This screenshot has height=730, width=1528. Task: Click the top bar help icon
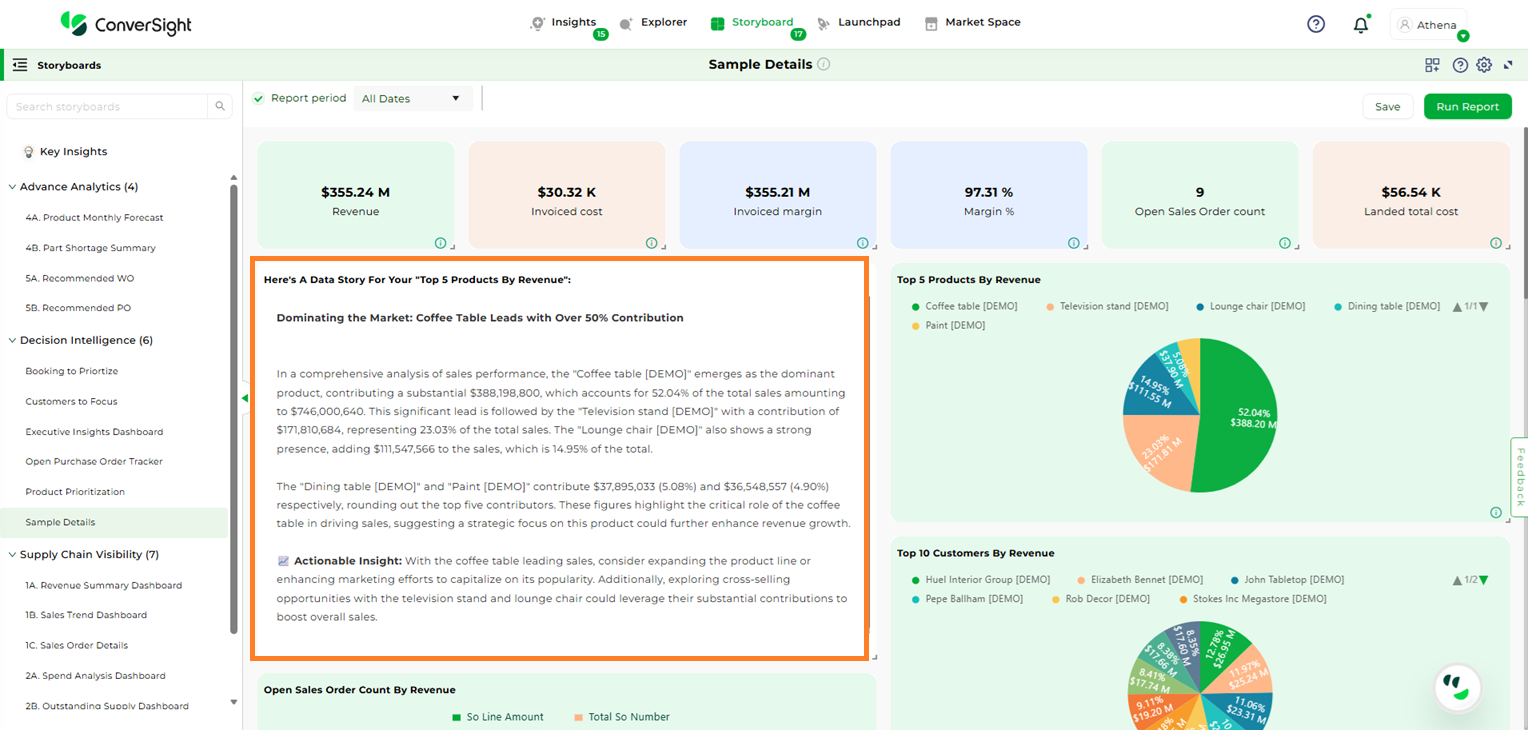[x=1316, y=24]
